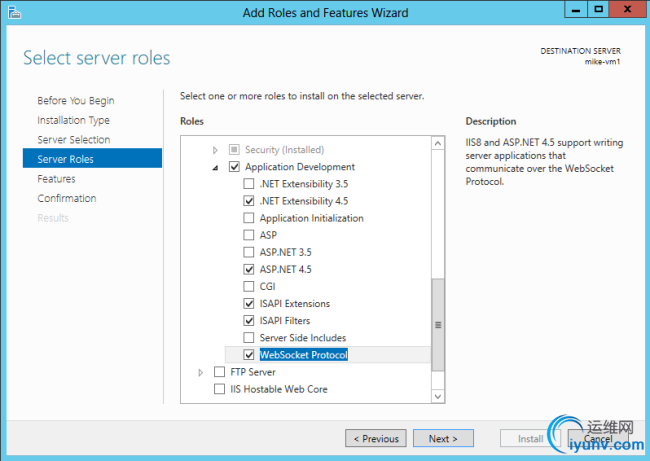Go to the Before You Begin step
Screen dimensions: 650x461
coord(76,101)
